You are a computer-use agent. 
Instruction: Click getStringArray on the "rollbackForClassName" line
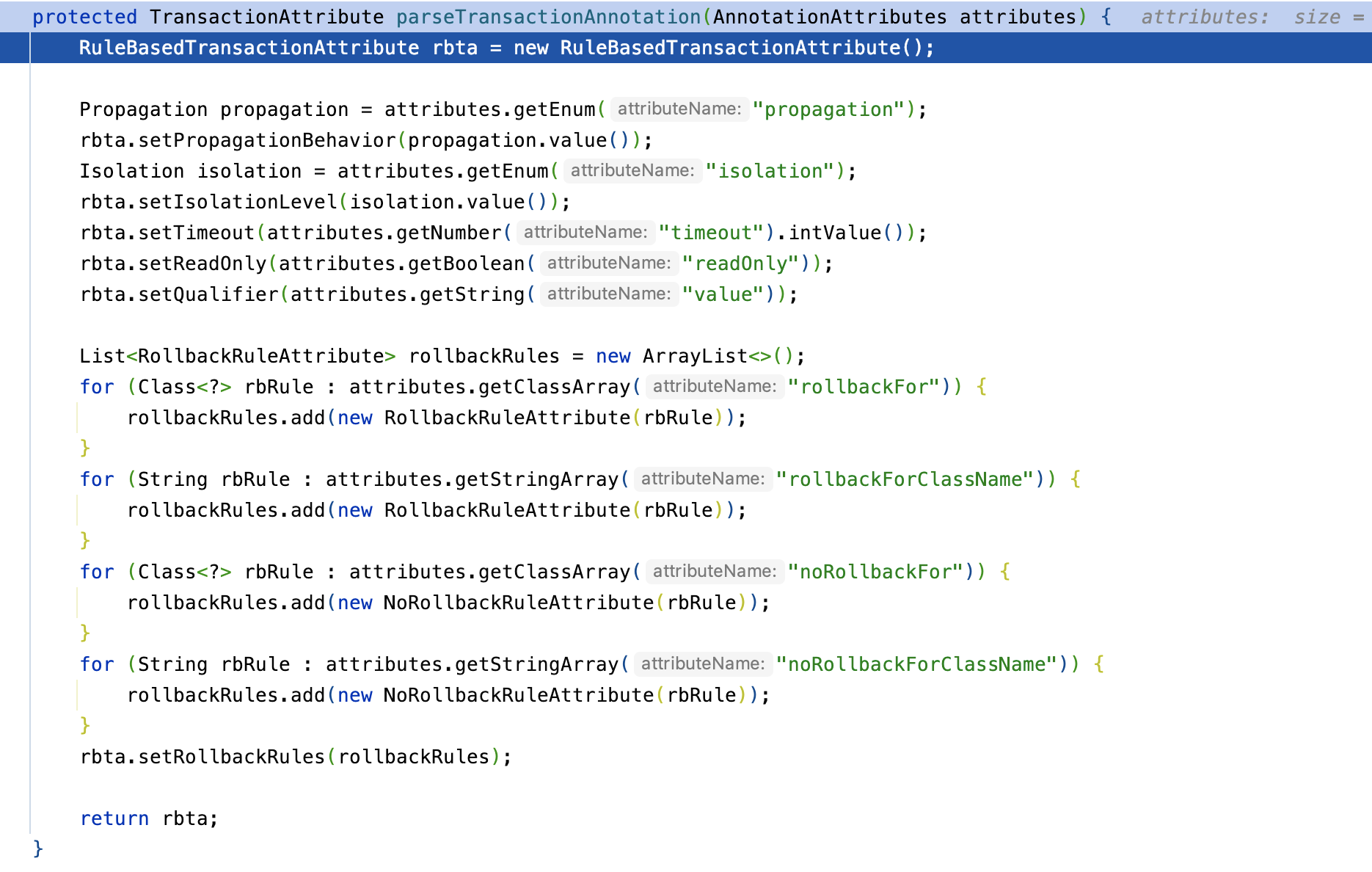tap(536, 479)
